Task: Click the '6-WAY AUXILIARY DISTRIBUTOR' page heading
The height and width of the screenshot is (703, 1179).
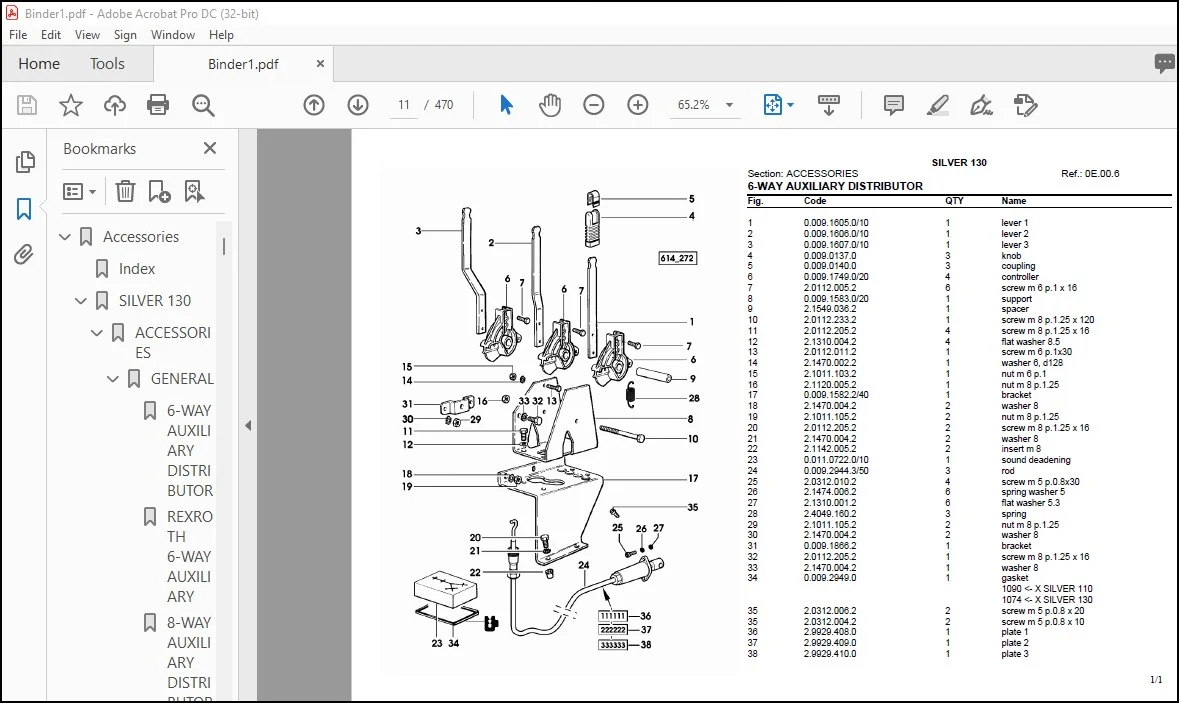Action: 835,186
